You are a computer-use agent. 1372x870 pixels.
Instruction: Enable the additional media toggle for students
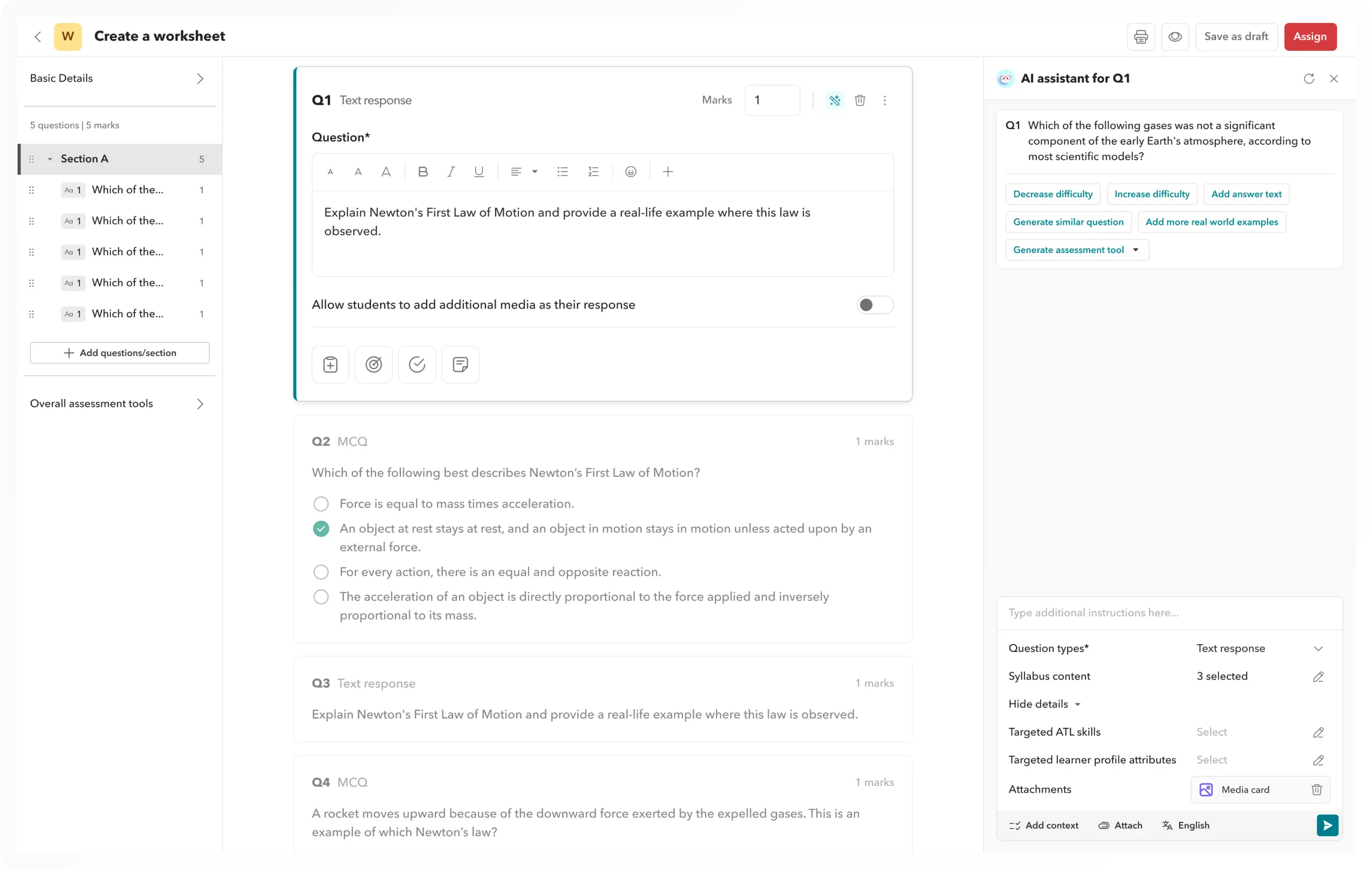874,305
